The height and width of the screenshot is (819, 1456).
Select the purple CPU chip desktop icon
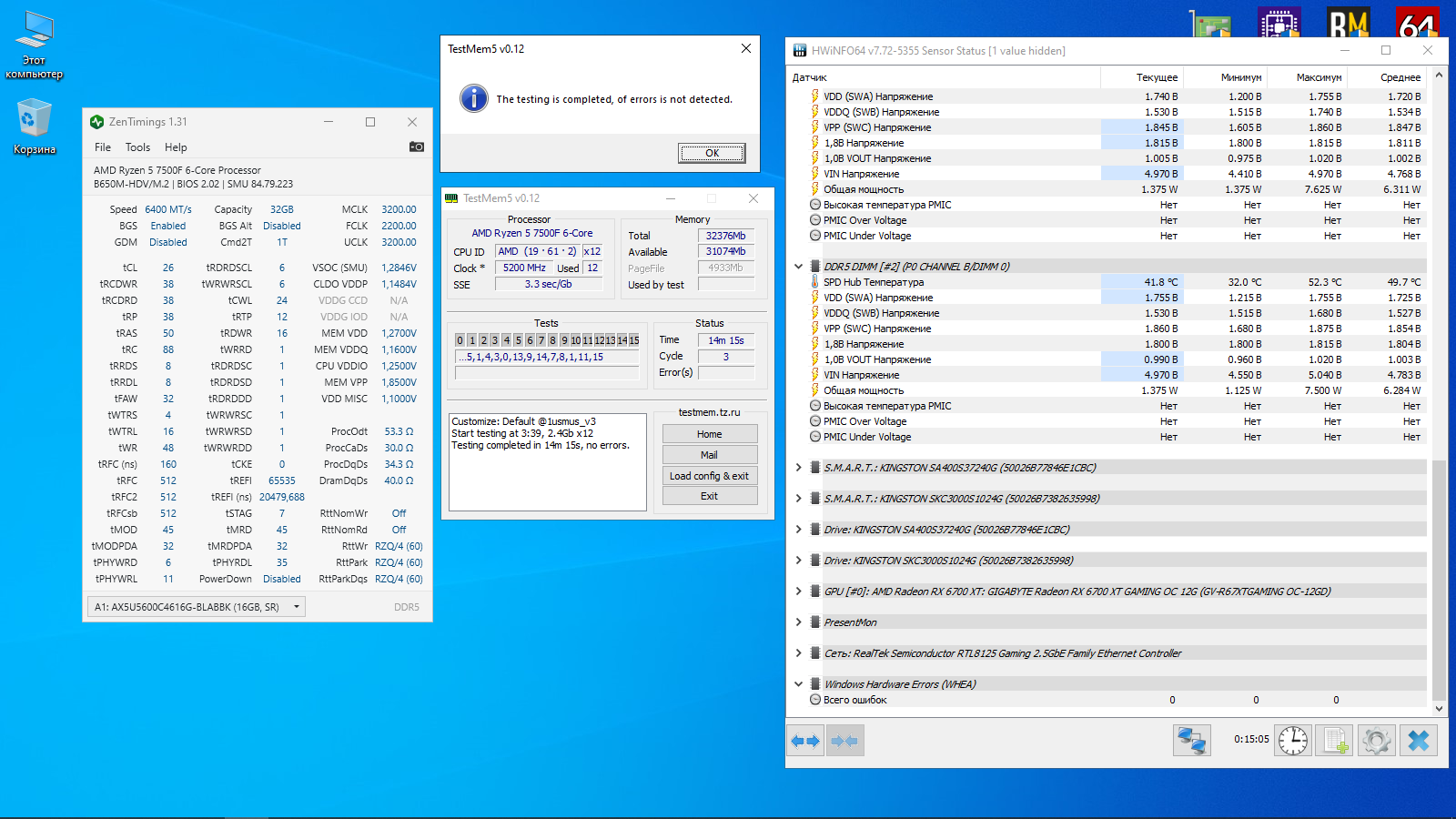(x=1279, y=24)
